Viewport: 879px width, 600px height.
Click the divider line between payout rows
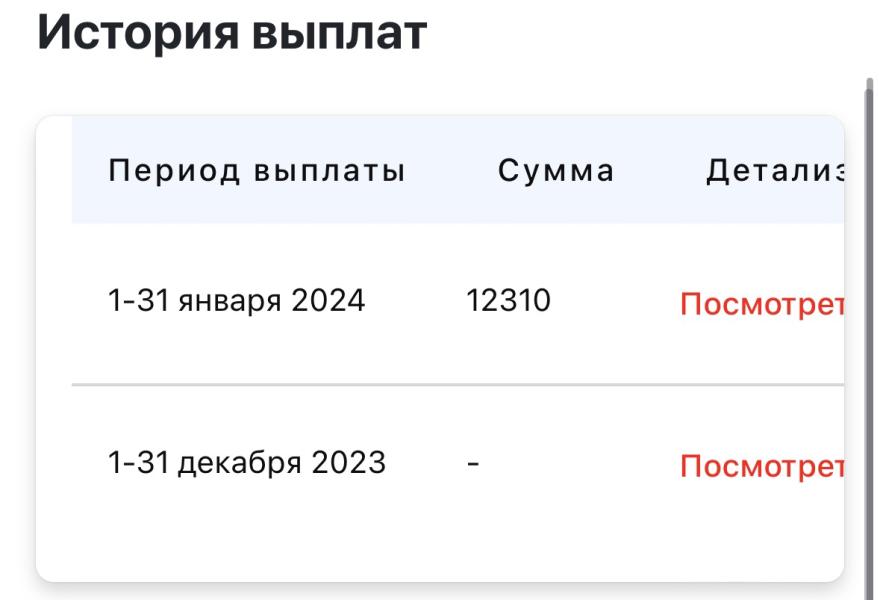[458, 385]
